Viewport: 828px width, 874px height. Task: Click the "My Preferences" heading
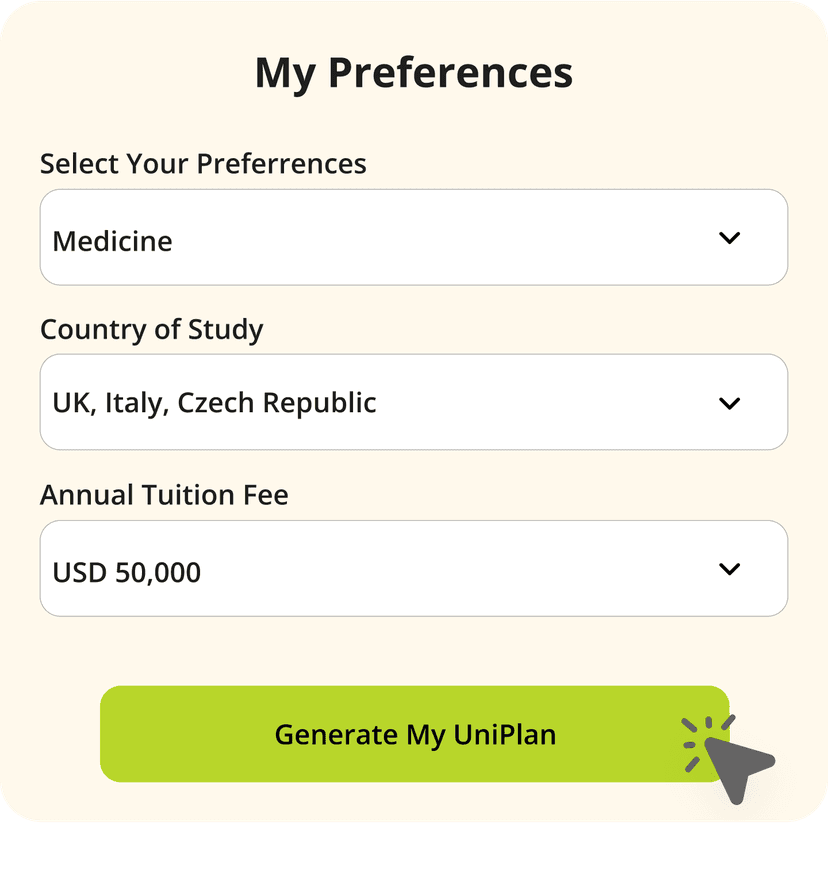(413, 74)
